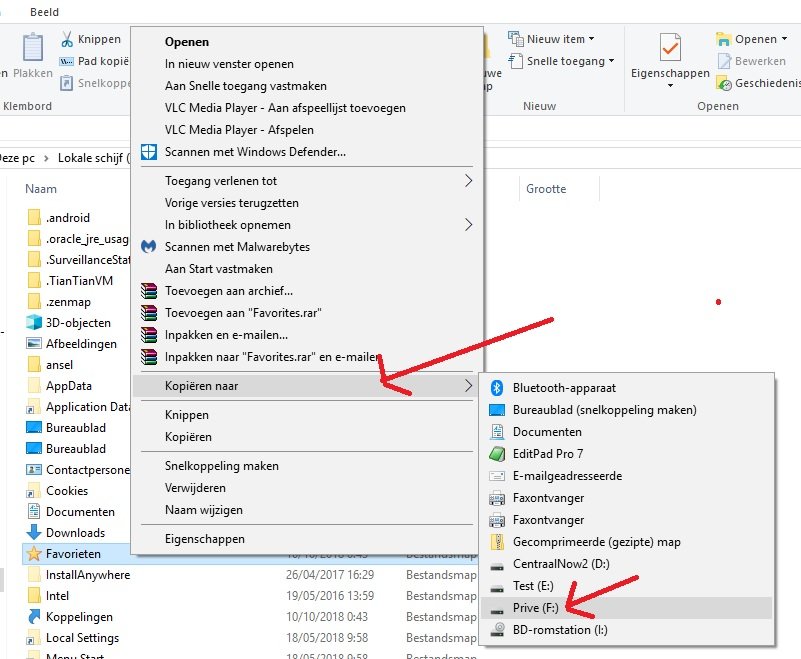Select the .zenmap folder
The height and width of the screenshot is (659, 801).
point(68,302)
